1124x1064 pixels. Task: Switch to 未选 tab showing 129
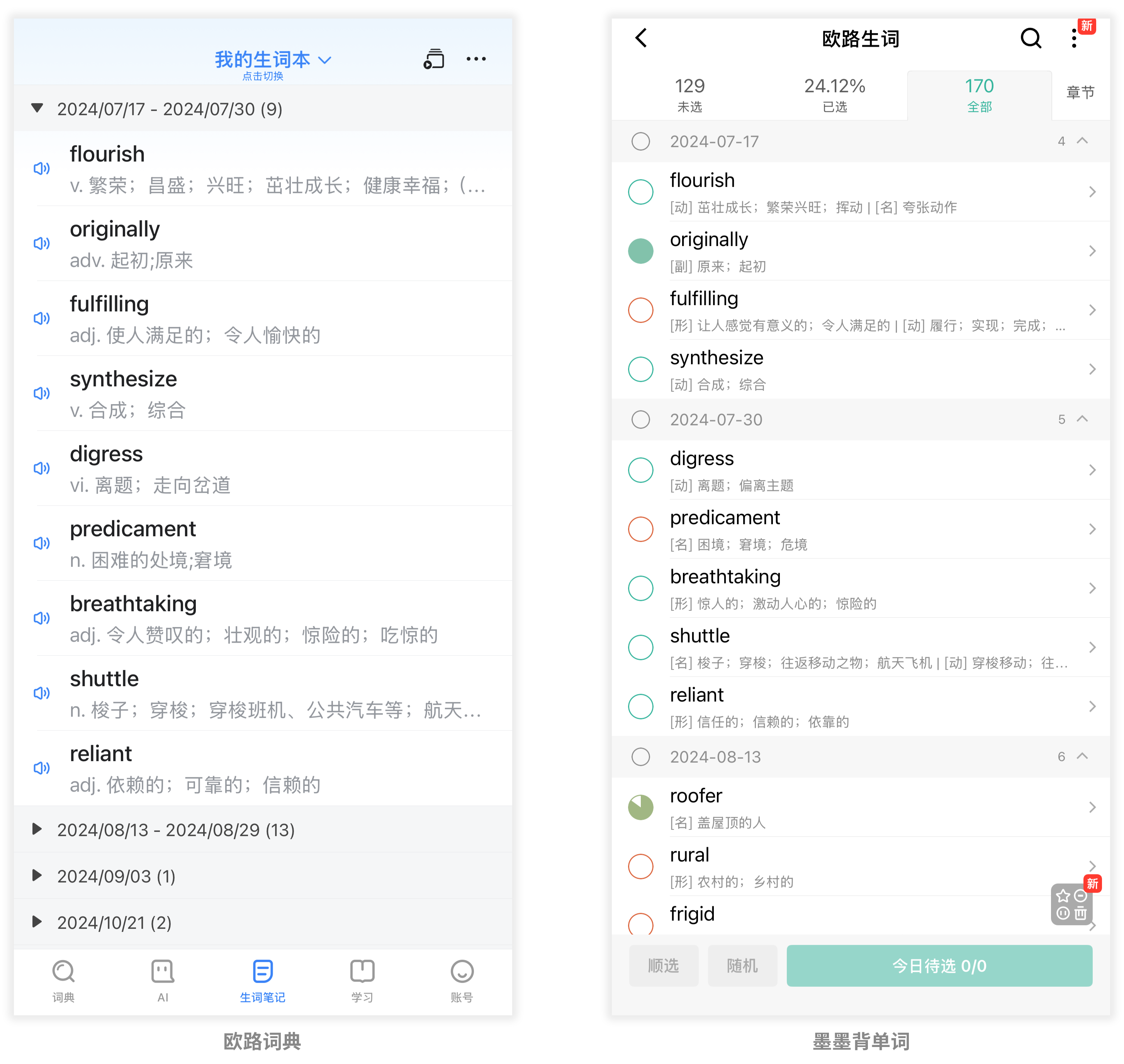click(689, 95)
